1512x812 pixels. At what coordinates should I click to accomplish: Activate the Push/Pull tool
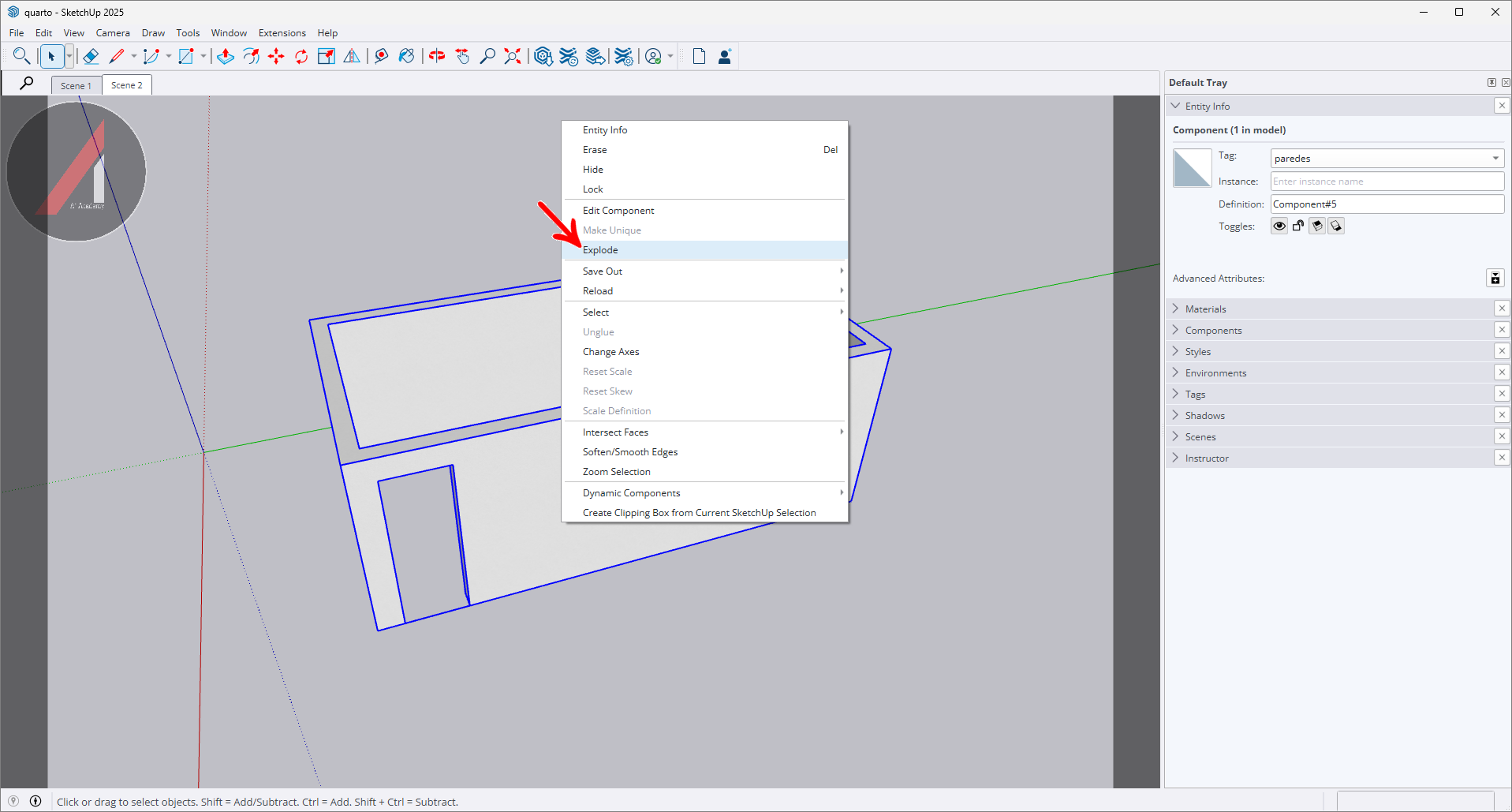pyautogui.click(x=226, y=56)
